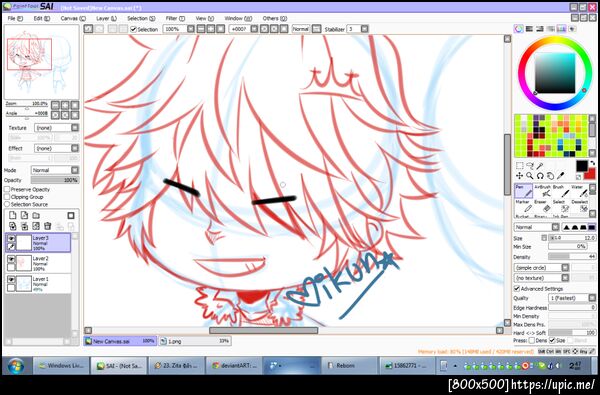
Task: Click the Windows Start button
Action: click(16, 366)
